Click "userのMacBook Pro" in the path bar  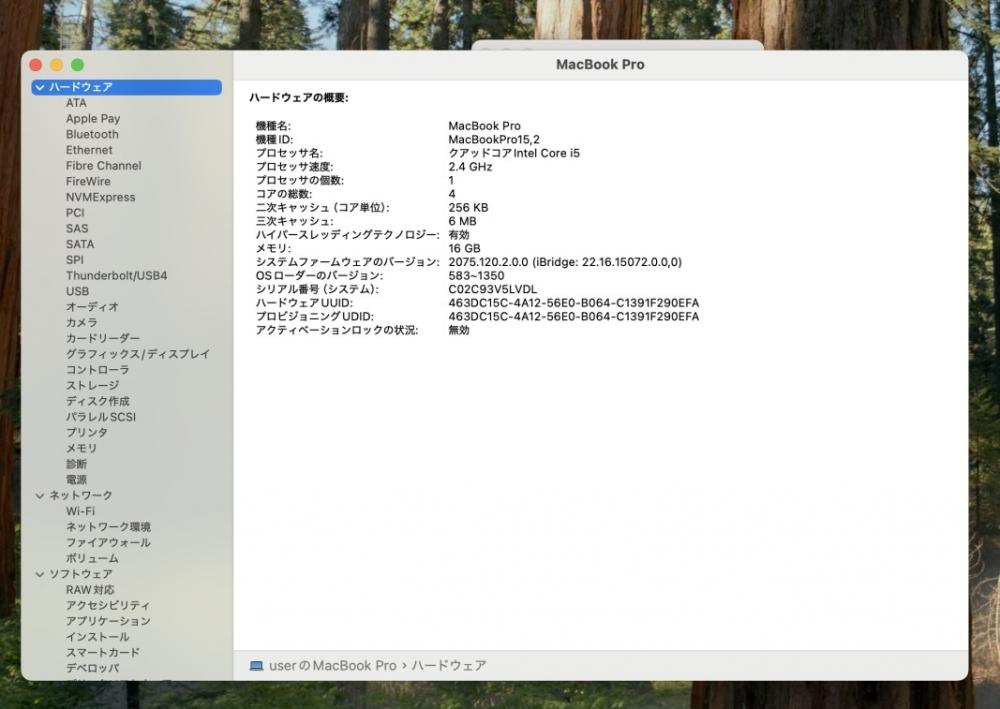pos(332,666)
